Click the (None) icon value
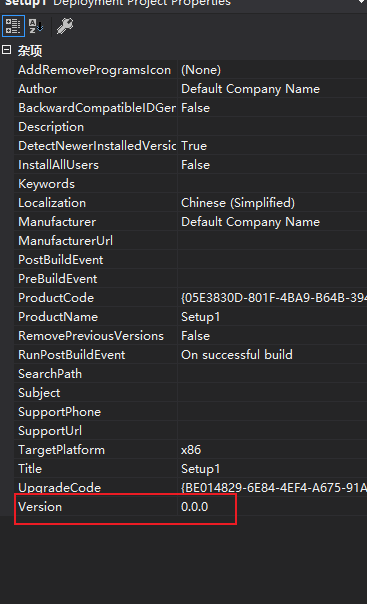Viewport: 367px width, 604px height. point(201,70)
